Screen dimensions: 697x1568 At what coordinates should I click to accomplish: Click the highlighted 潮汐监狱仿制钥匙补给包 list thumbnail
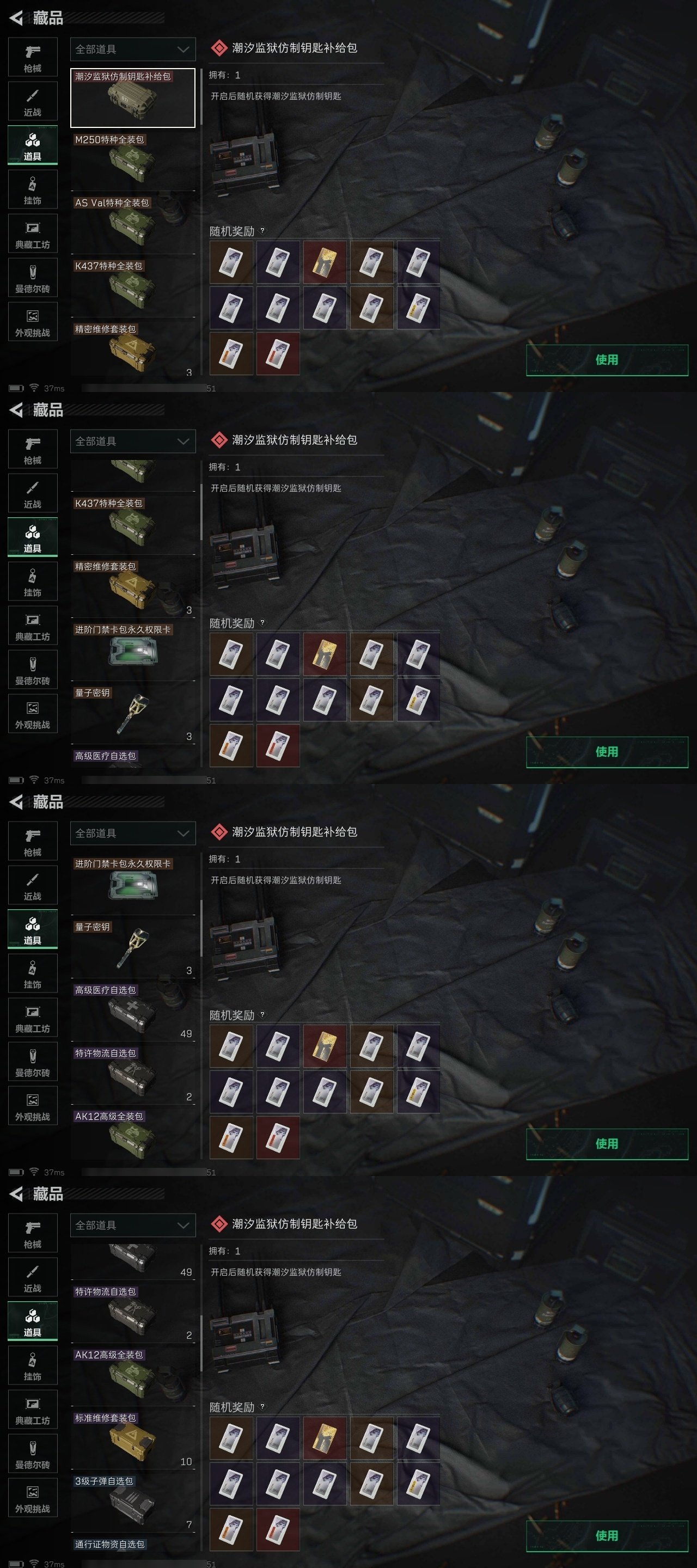tap(133, 98)
